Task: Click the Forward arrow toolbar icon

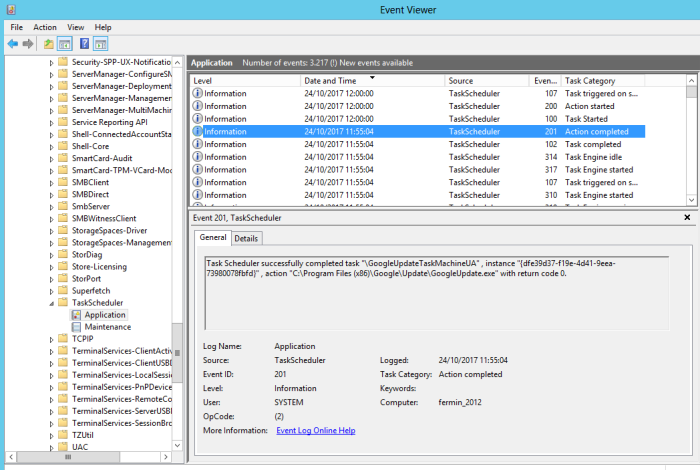Action: [x=28, y=44]
